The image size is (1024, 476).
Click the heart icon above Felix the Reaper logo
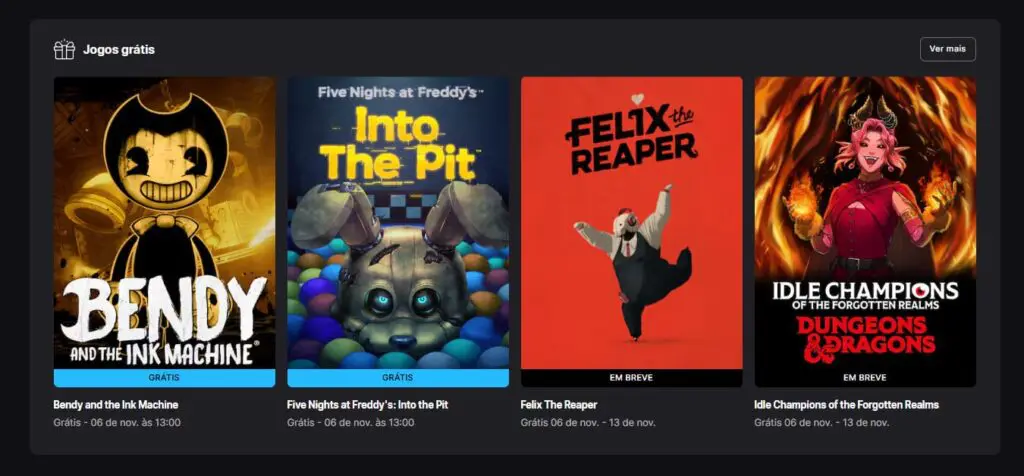[x=637, y=99]
